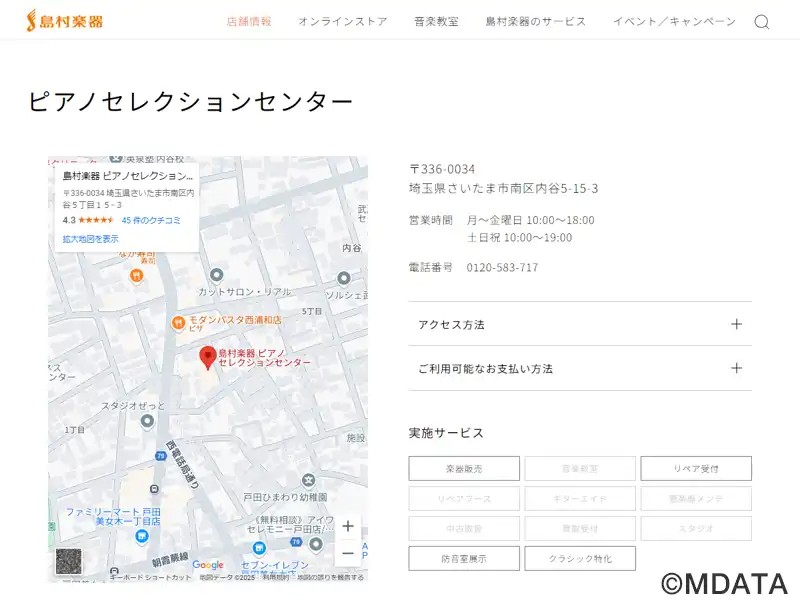Screen dimensions: 800x600
Task: Click the アイワセレモニー戸田店 map marker
Action: coord(316,544)
